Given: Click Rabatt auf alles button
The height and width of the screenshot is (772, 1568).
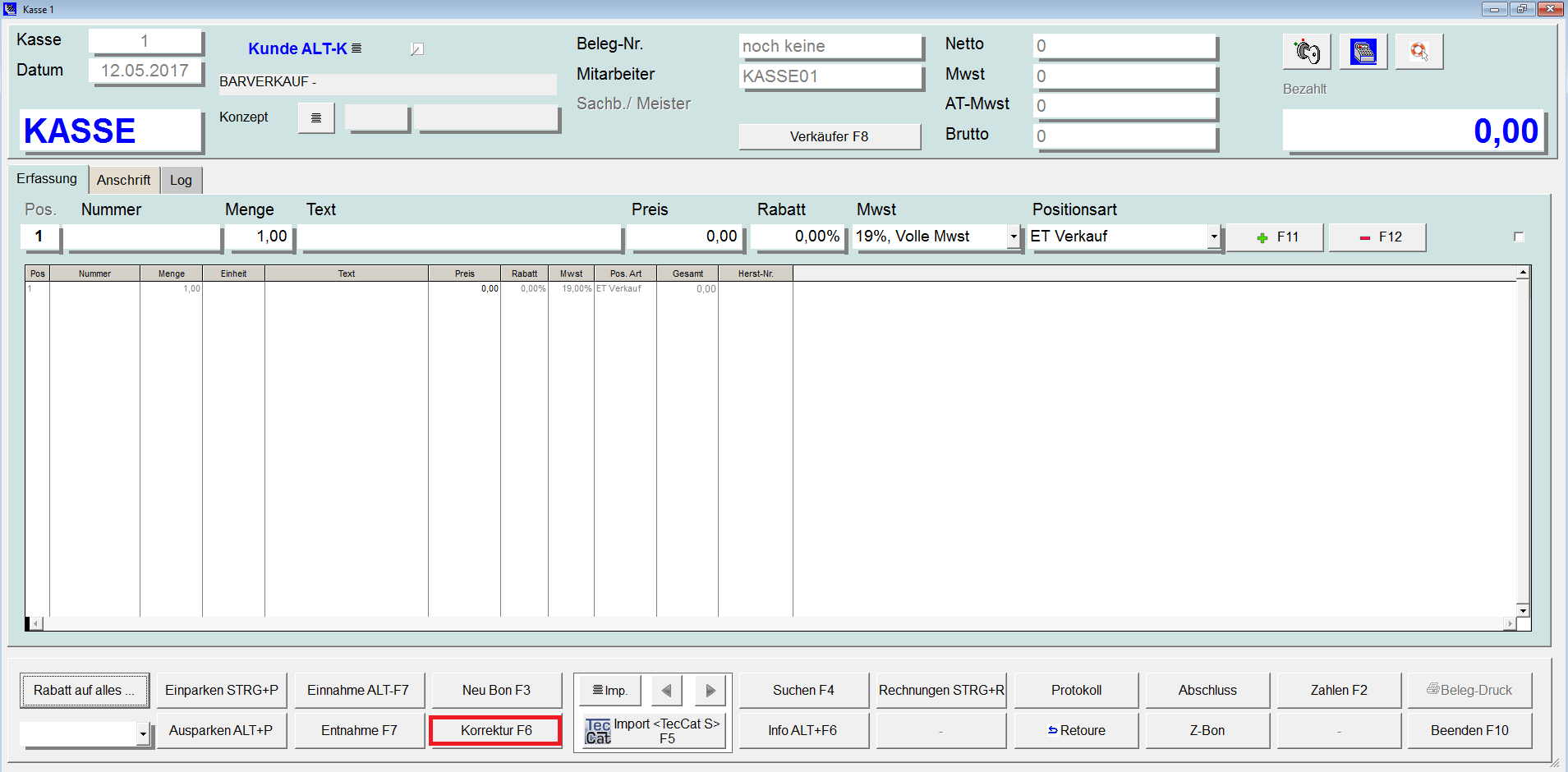Looking at the screenshot, I should 84,691.
